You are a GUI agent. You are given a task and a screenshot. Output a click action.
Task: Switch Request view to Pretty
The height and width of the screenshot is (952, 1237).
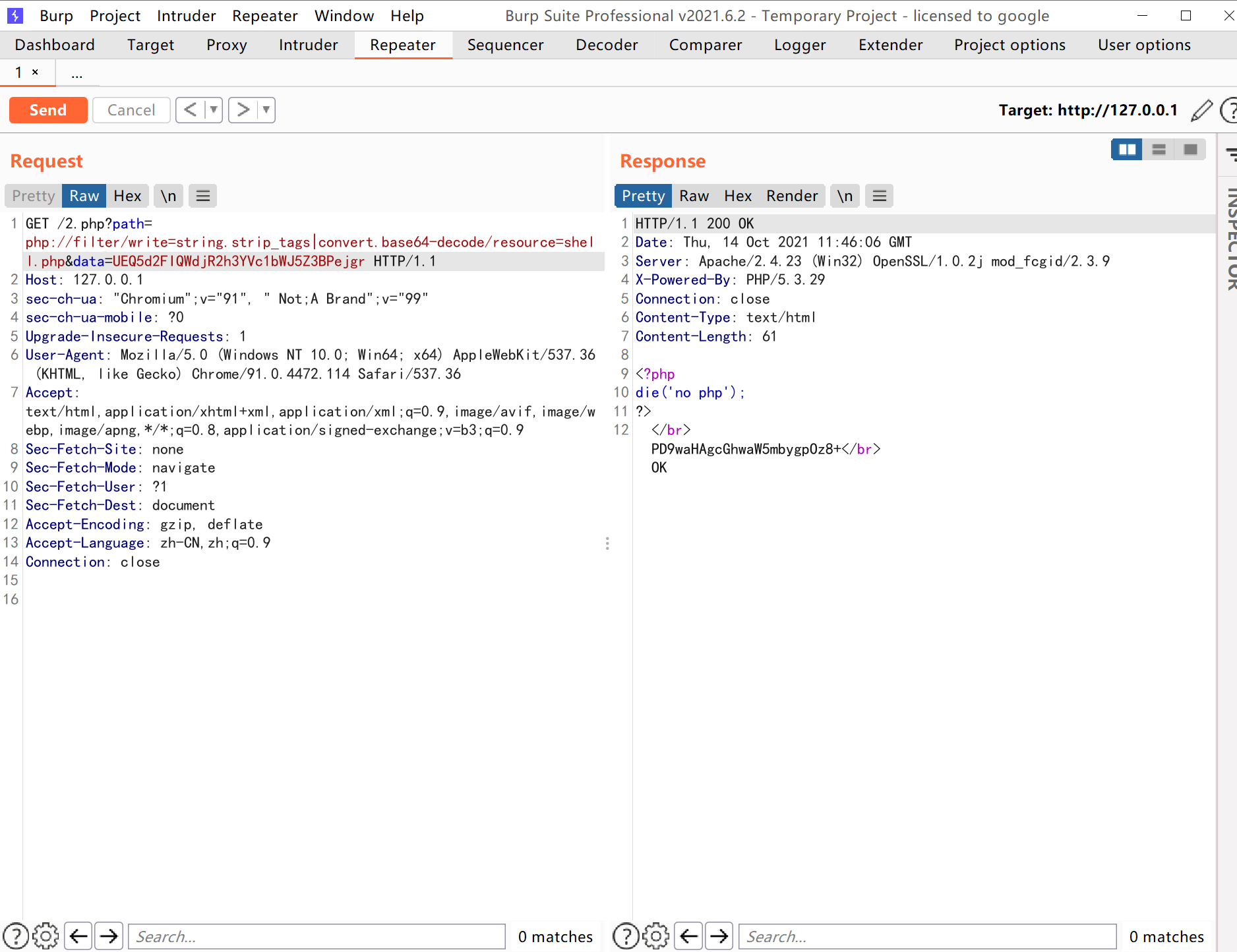pos(34,196)
